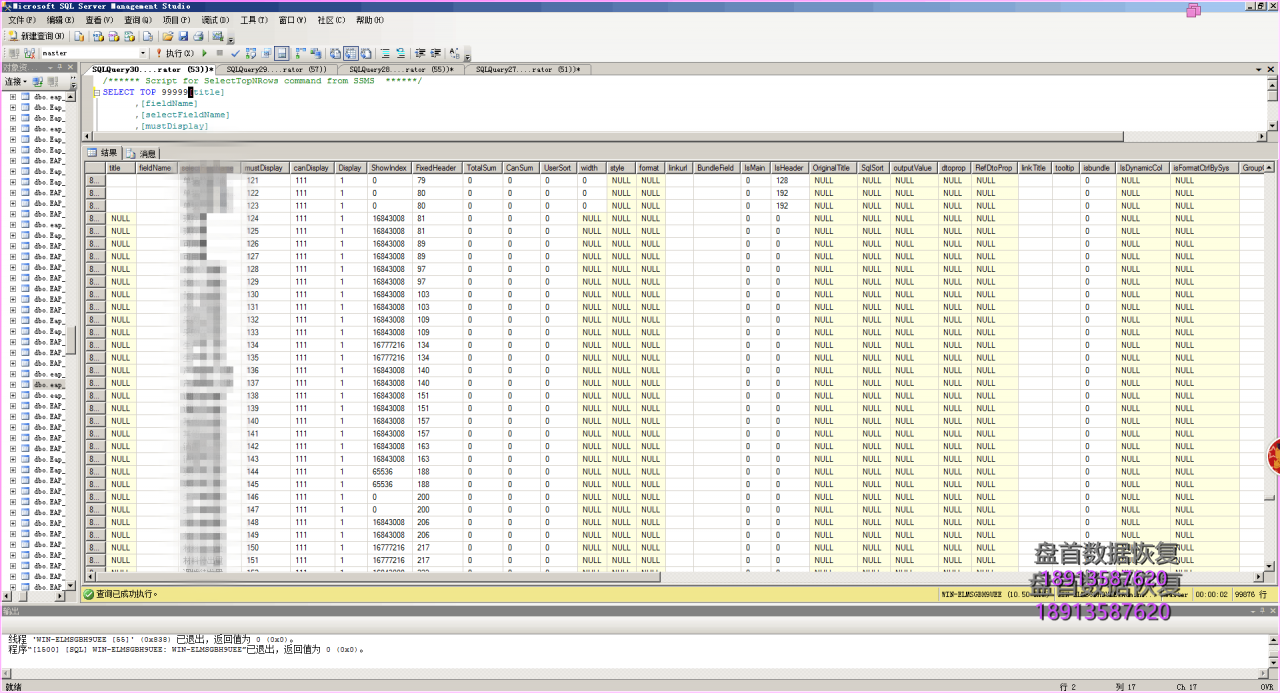
Task: Open the Edit (编辑) menu
Action: pos(60,20)
